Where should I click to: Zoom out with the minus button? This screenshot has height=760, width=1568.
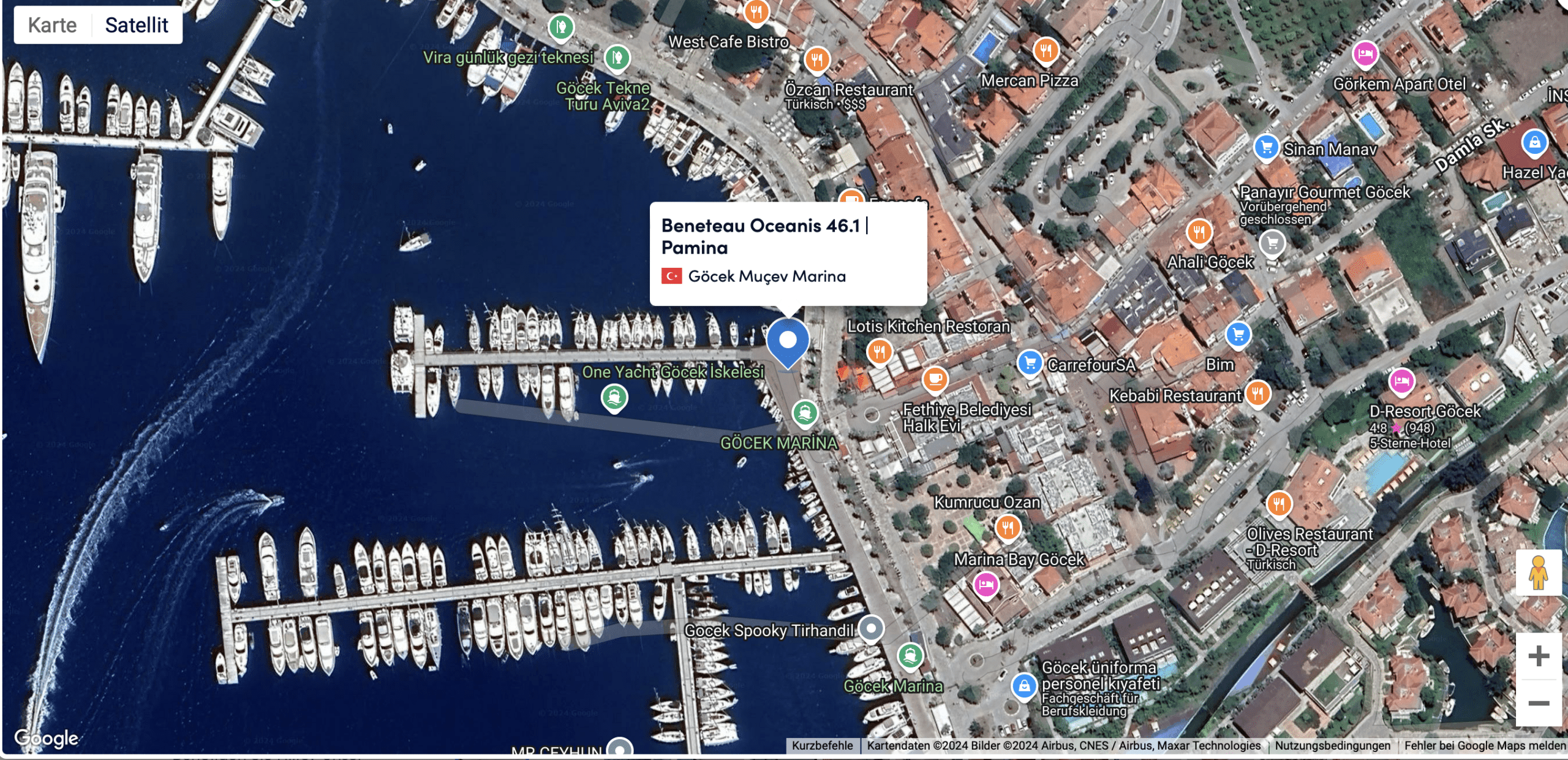(1539, 703)
